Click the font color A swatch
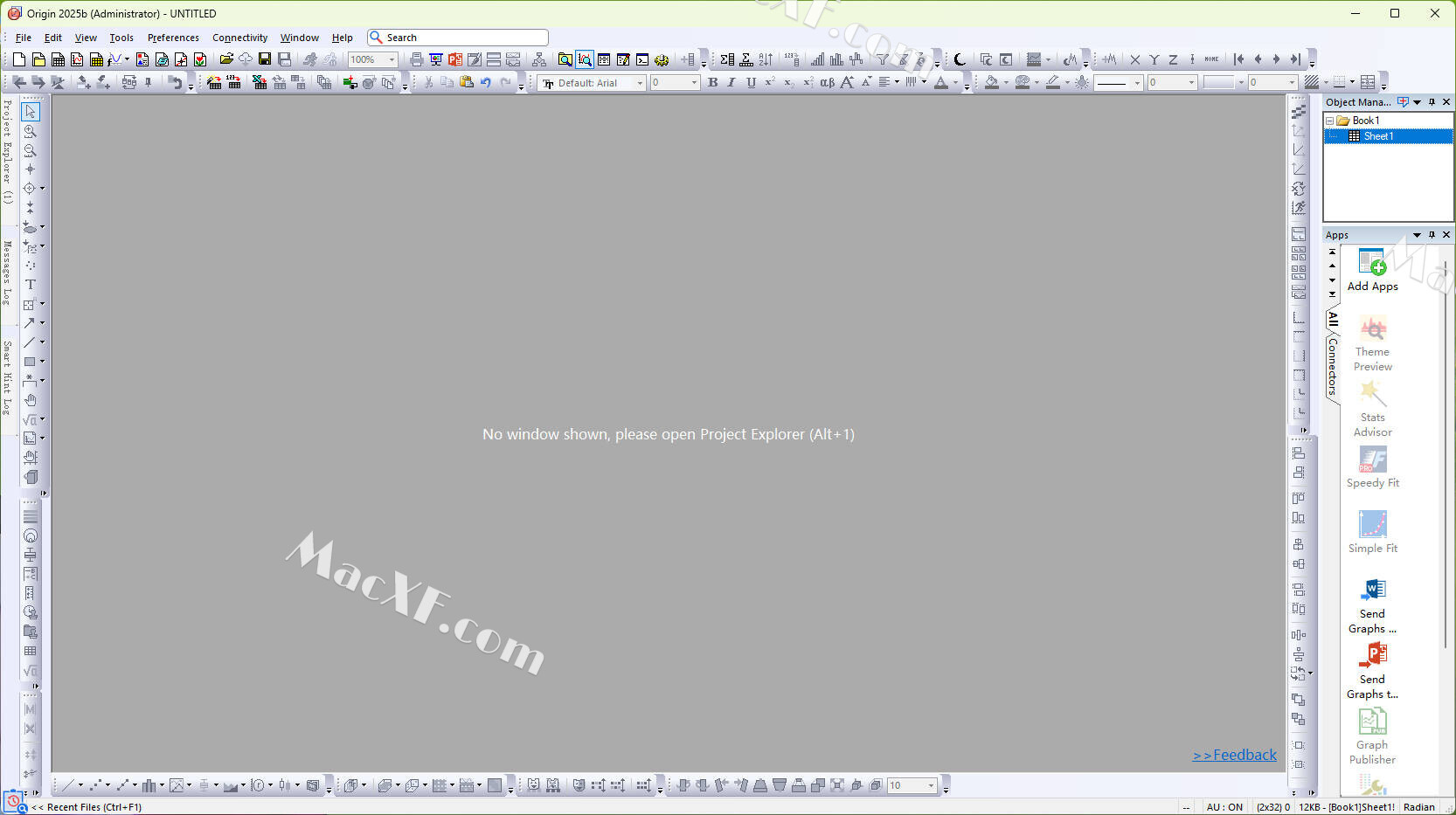The height and width of the screenshot is (815, 1456). tap(940, 82)
